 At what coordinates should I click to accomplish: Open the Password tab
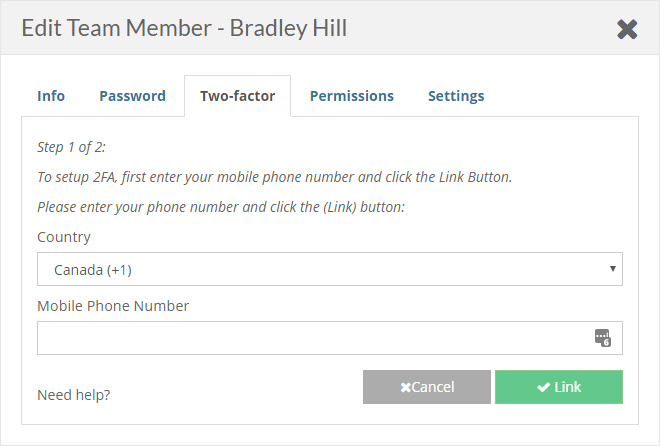[132, 96]
